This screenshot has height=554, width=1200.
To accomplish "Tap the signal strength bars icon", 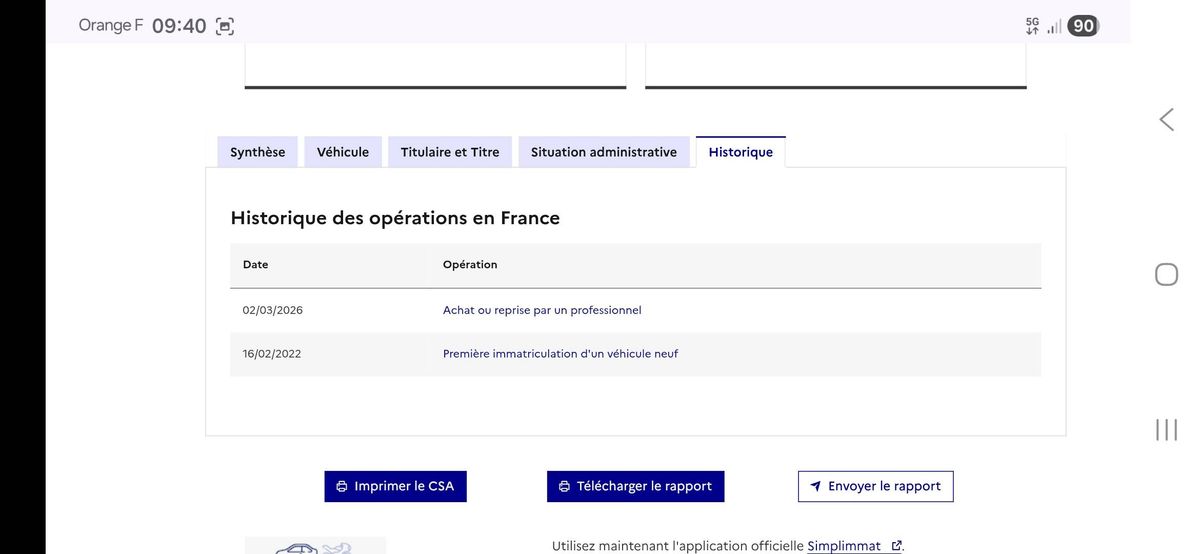I will [x=1054, y=27].
